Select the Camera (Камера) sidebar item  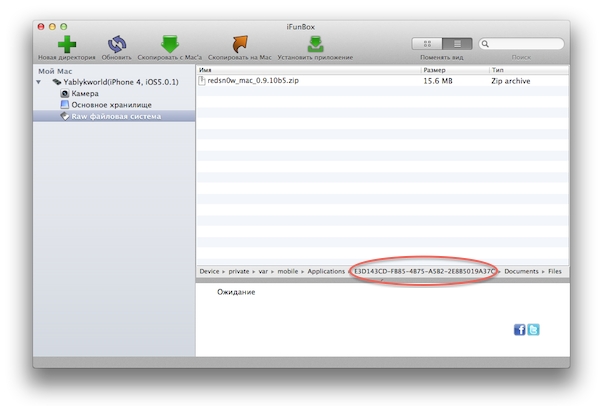(x=84, y=93)
